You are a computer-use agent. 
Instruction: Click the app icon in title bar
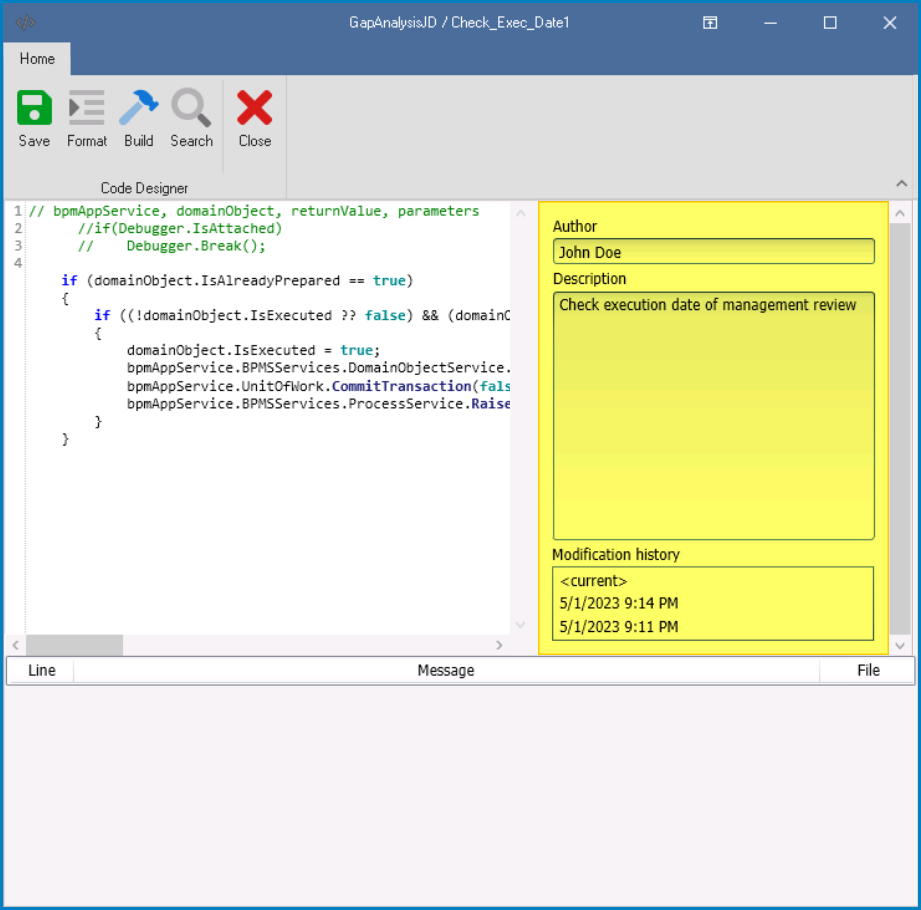pos(26,23)
